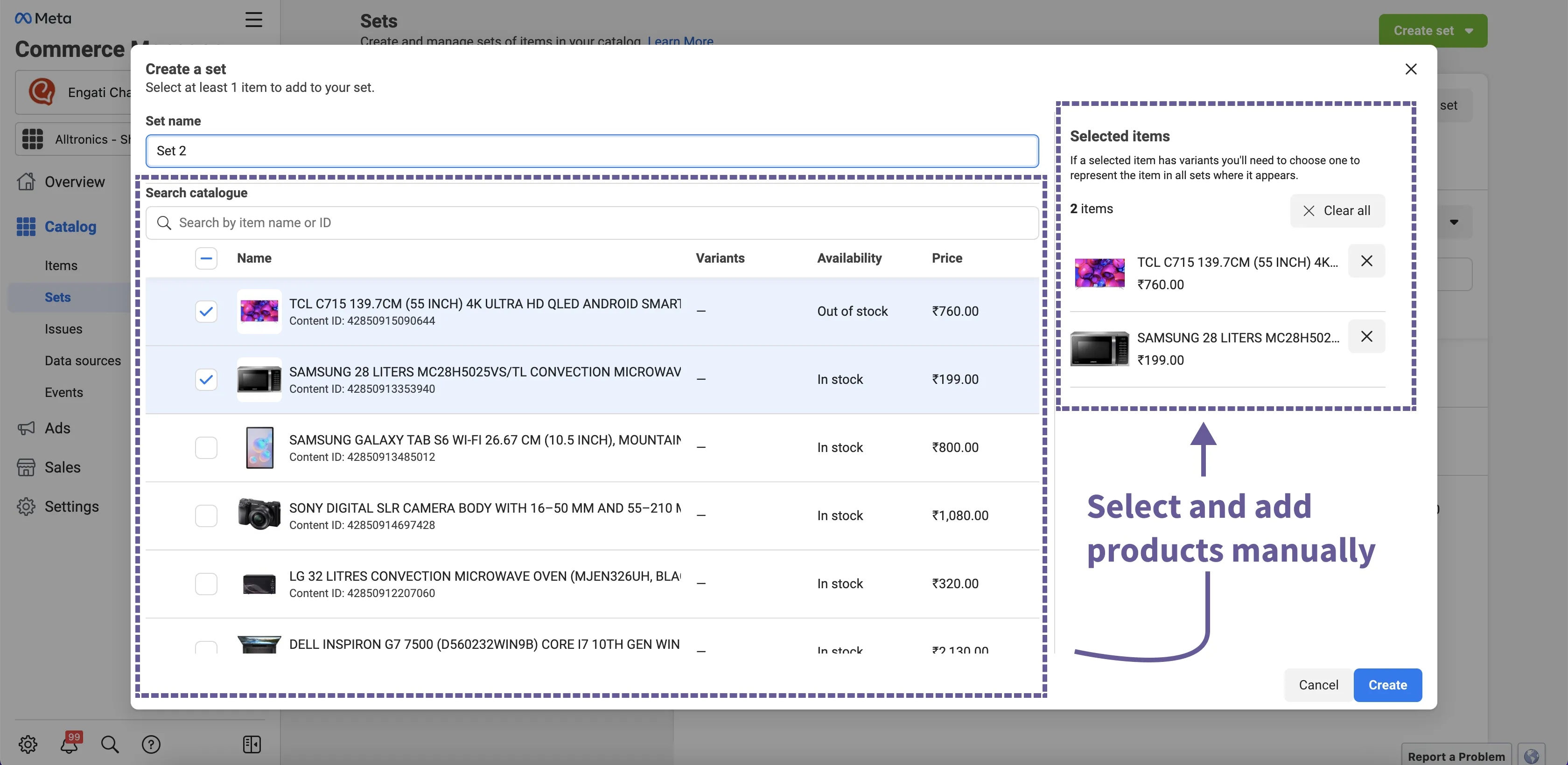Click the collapse sidebar panel icon

pos(252,744)
